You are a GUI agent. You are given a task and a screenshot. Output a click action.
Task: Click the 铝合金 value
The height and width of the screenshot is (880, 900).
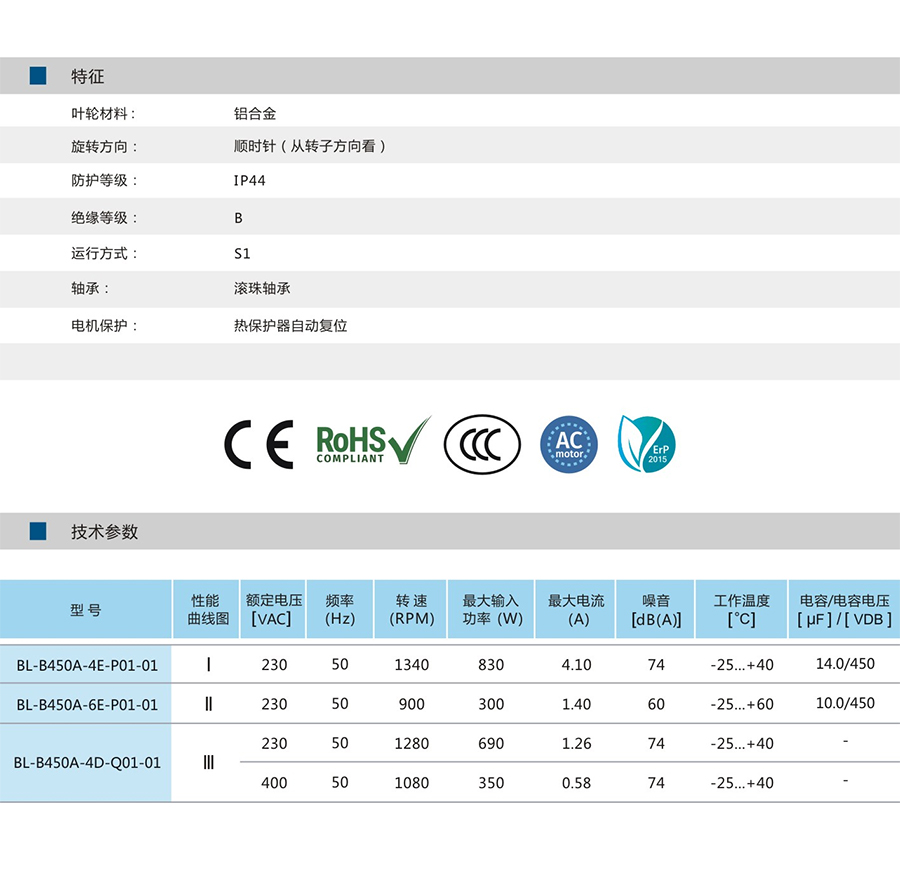pos(255,114)
